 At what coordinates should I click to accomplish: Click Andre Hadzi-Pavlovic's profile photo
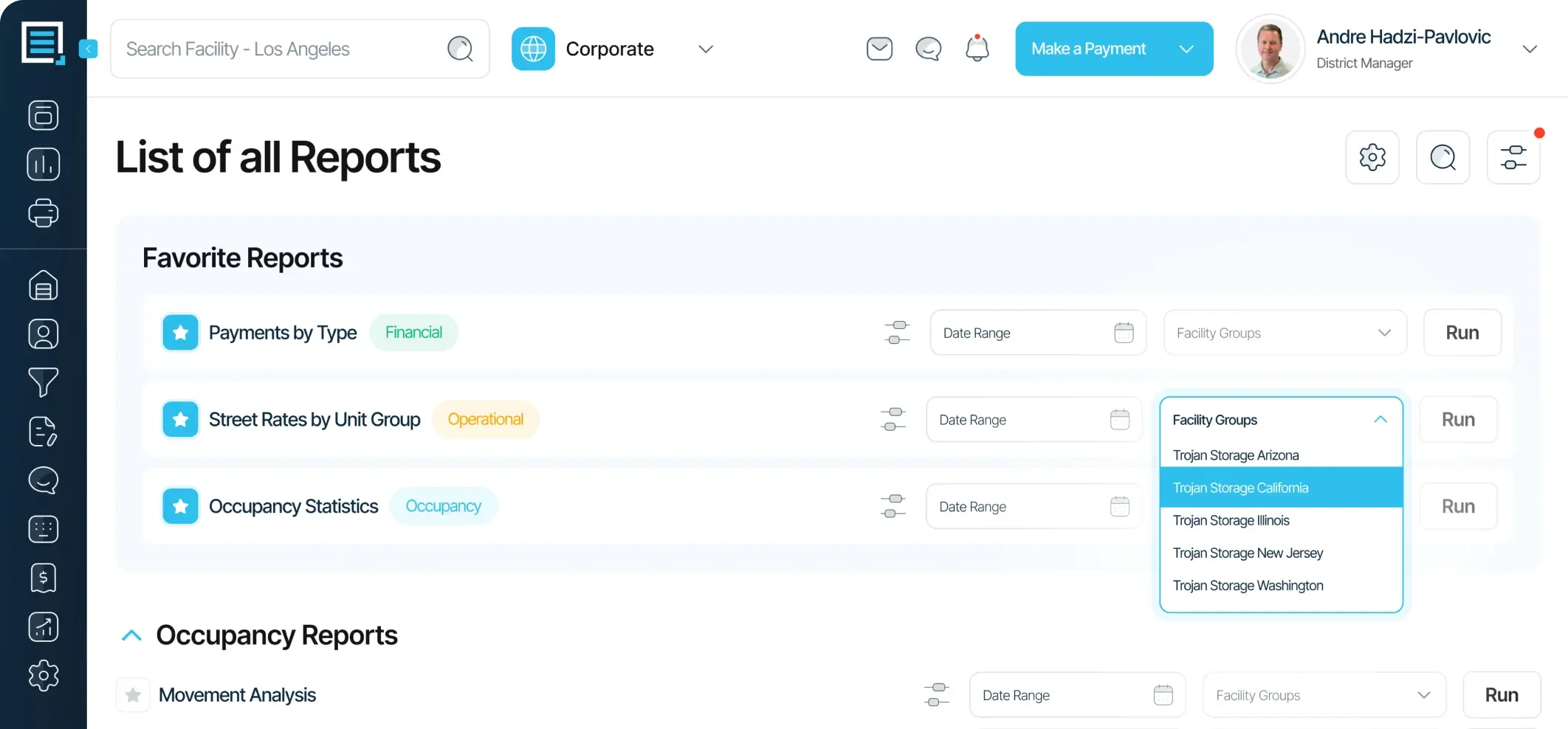(x=1270, y=49)
